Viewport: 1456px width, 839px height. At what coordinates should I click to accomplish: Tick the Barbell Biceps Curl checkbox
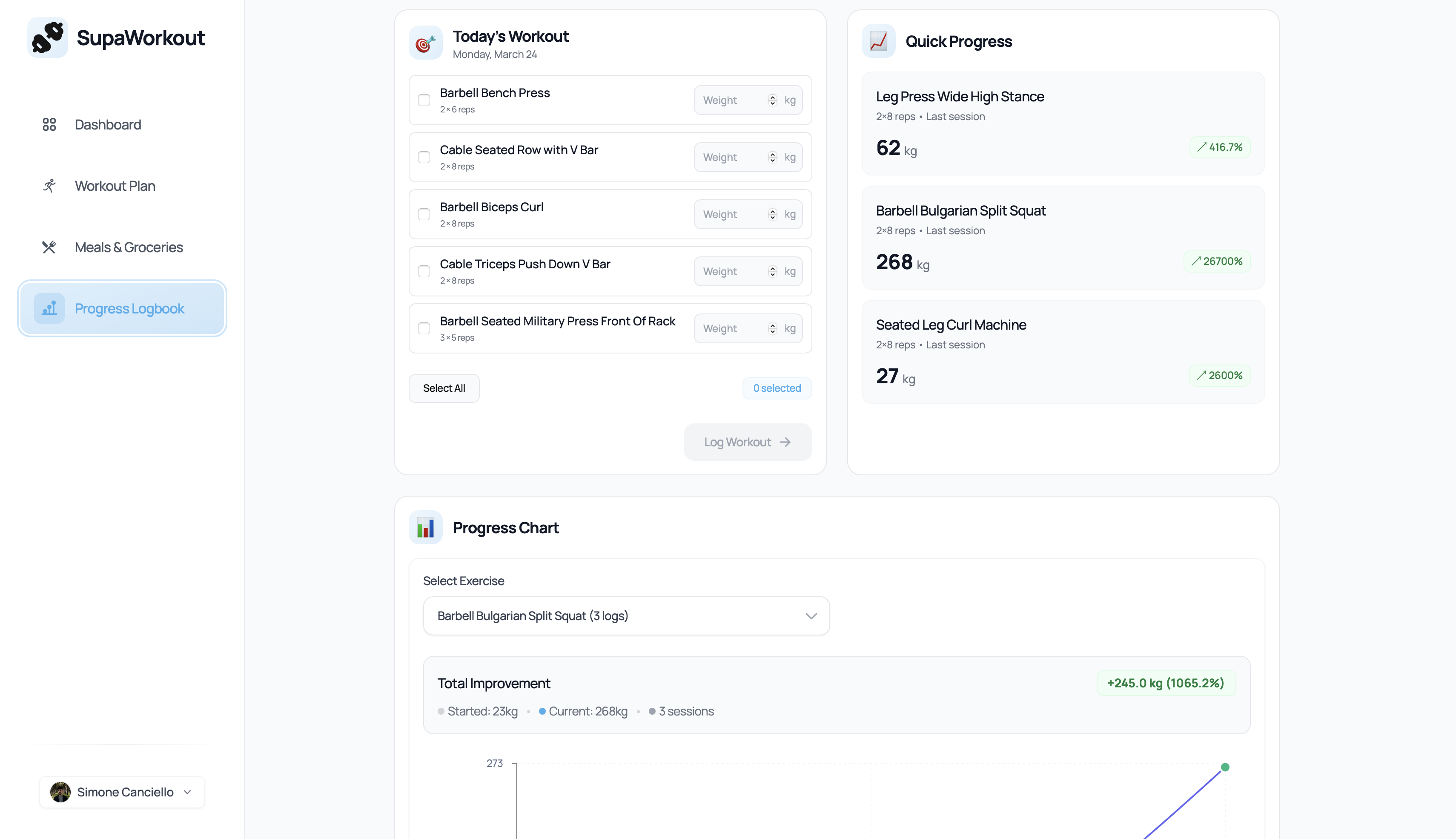[x=424, y=214]
